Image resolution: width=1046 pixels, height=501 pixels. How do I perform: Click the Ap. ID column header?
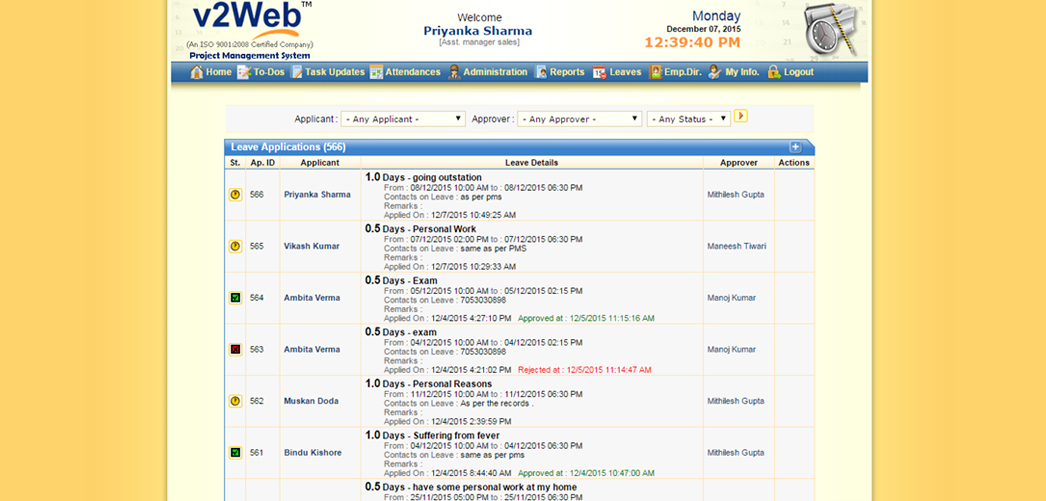(x=263, y=162)
